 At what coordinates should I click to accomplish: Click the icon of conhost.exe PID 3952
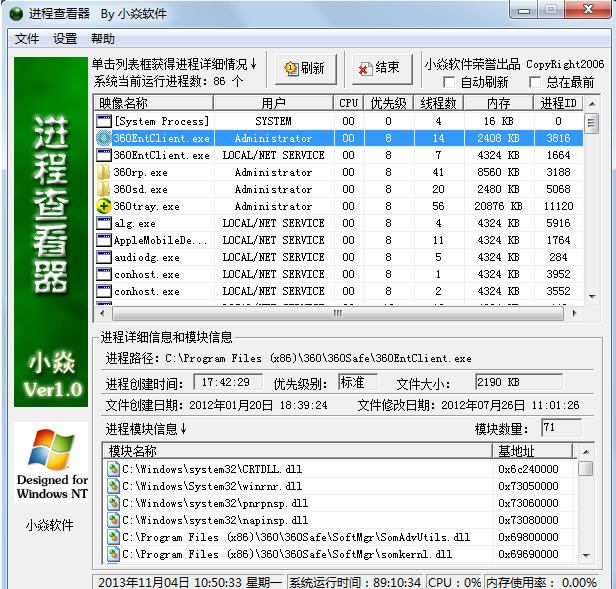pos(104,274)
